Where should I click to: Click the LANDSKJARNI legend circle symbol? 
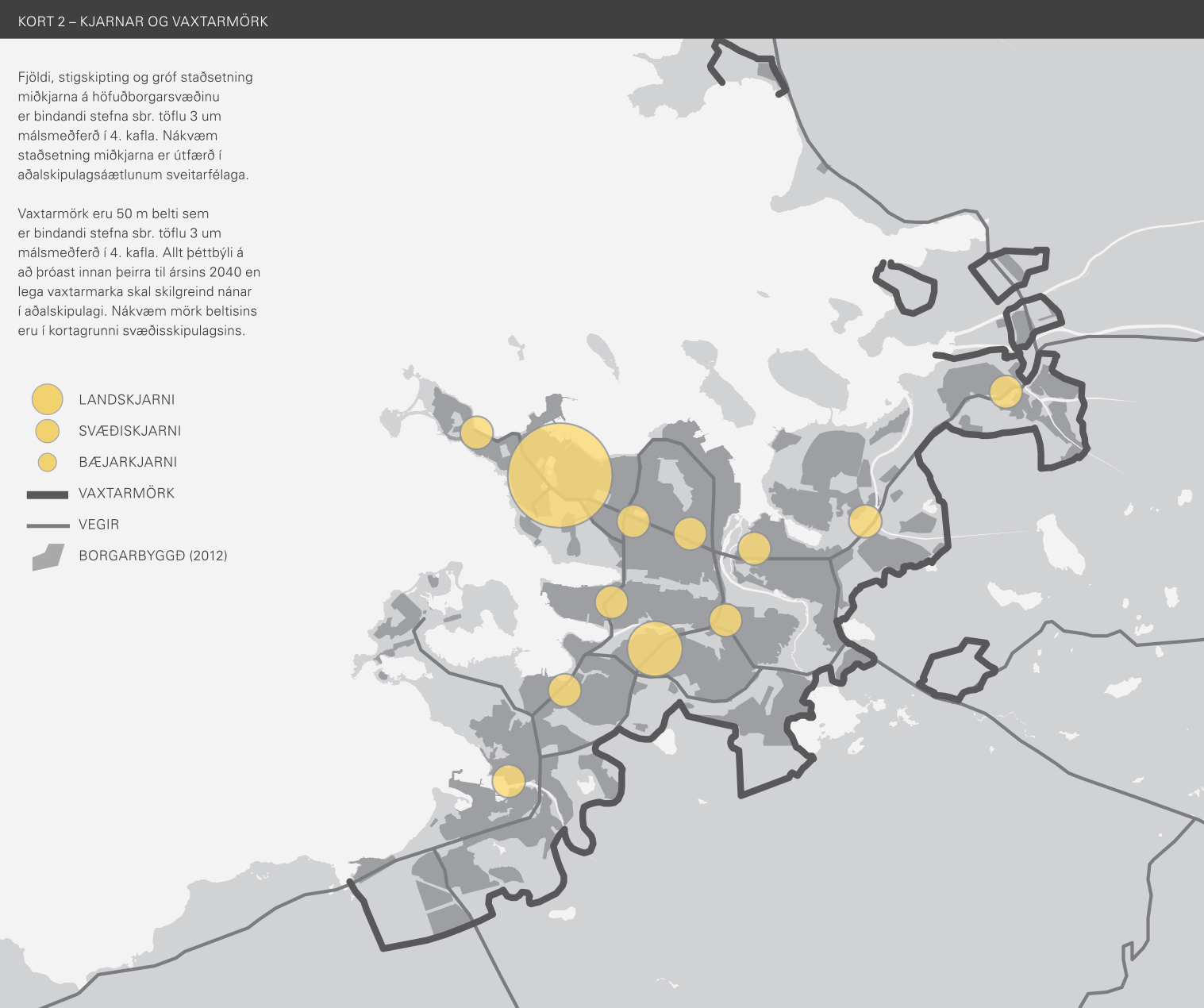pos(48,399)
